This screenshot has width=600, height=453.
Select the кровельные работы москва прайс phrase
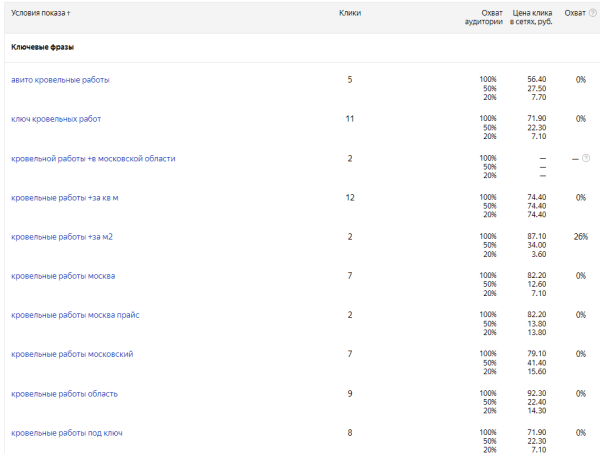pos(75,315)
